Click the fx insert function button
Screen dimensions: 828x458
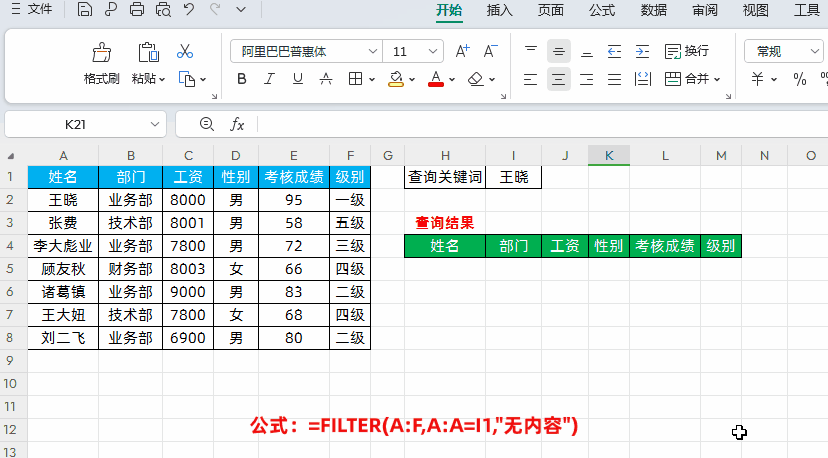coord(237,124)
